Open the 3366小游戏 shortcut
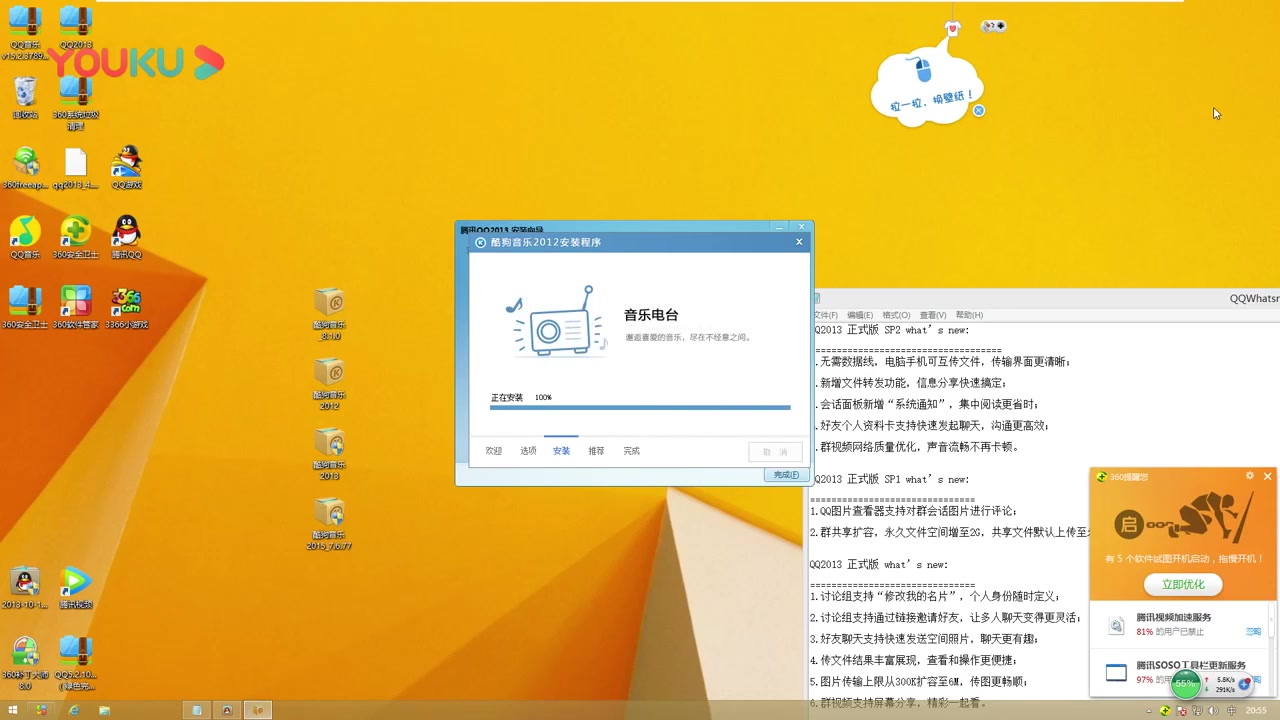1280x720 pixels. click(x=126, y=307)
